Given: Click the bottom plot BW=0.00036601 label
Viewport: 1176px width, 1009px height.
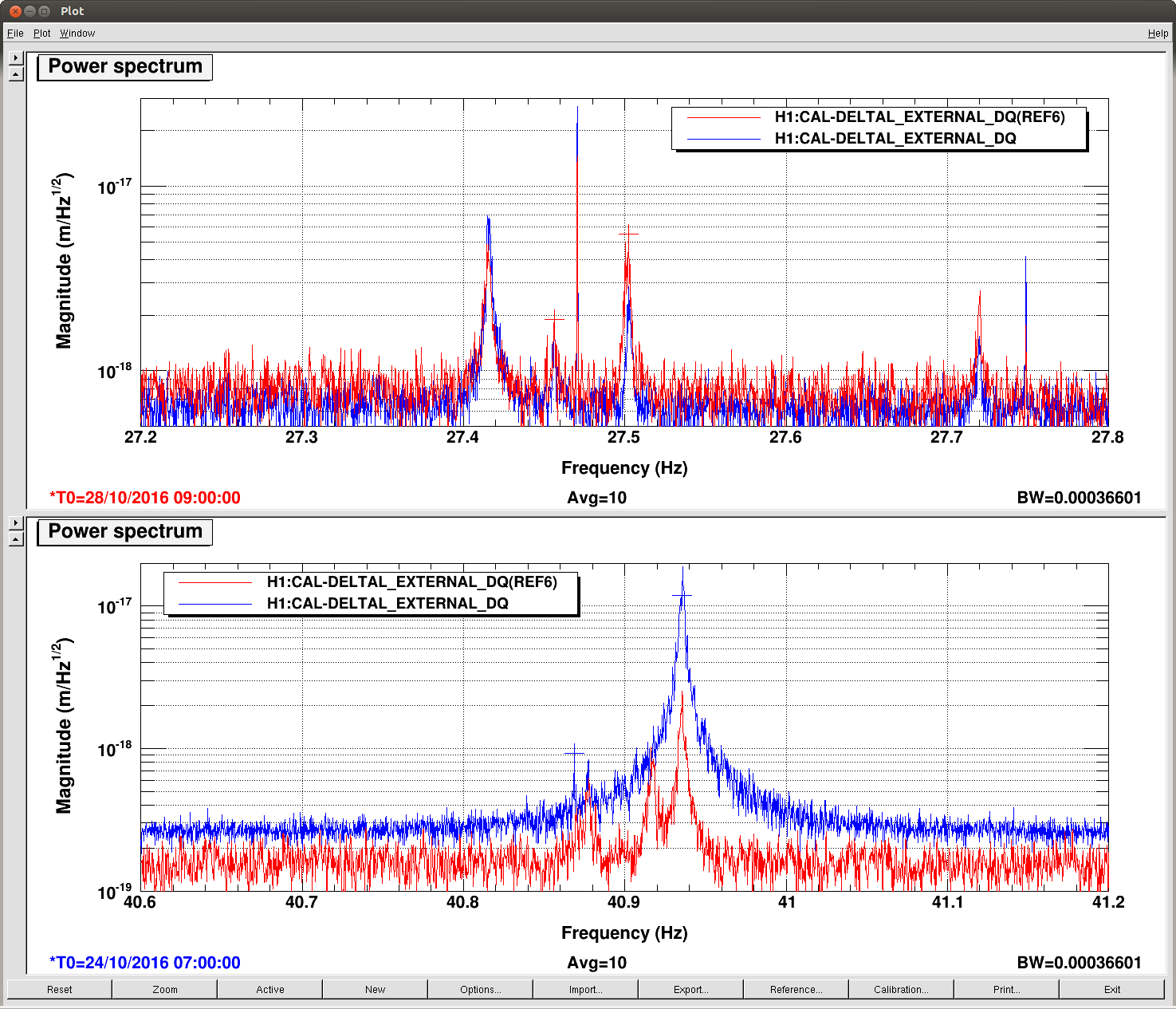Looking at the screenshot, I should point(1080,963).
